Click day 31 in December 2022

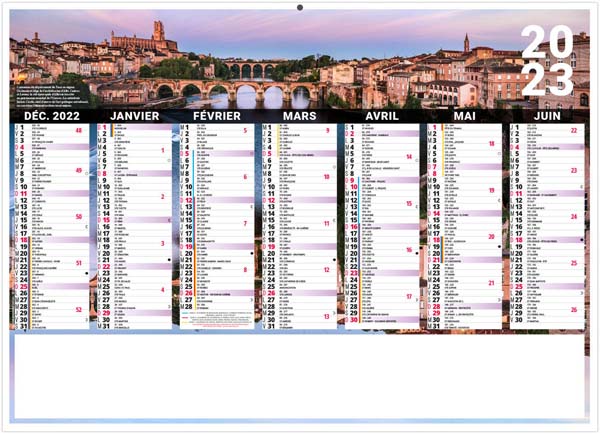click(24, 326)
